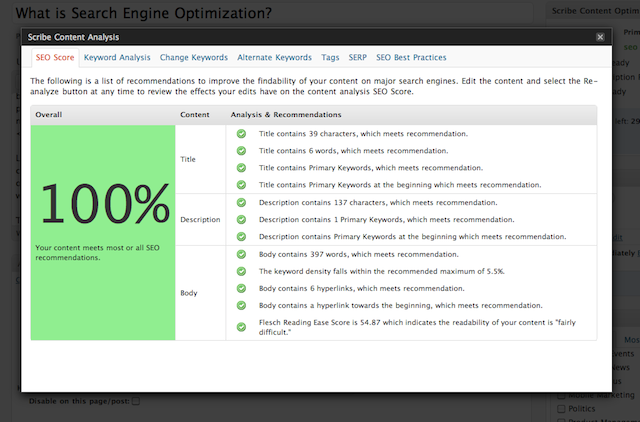The image size is (640, 422).
Task: Click check icon beside Flesch Reading Ease Score
Action: (241, 327)
